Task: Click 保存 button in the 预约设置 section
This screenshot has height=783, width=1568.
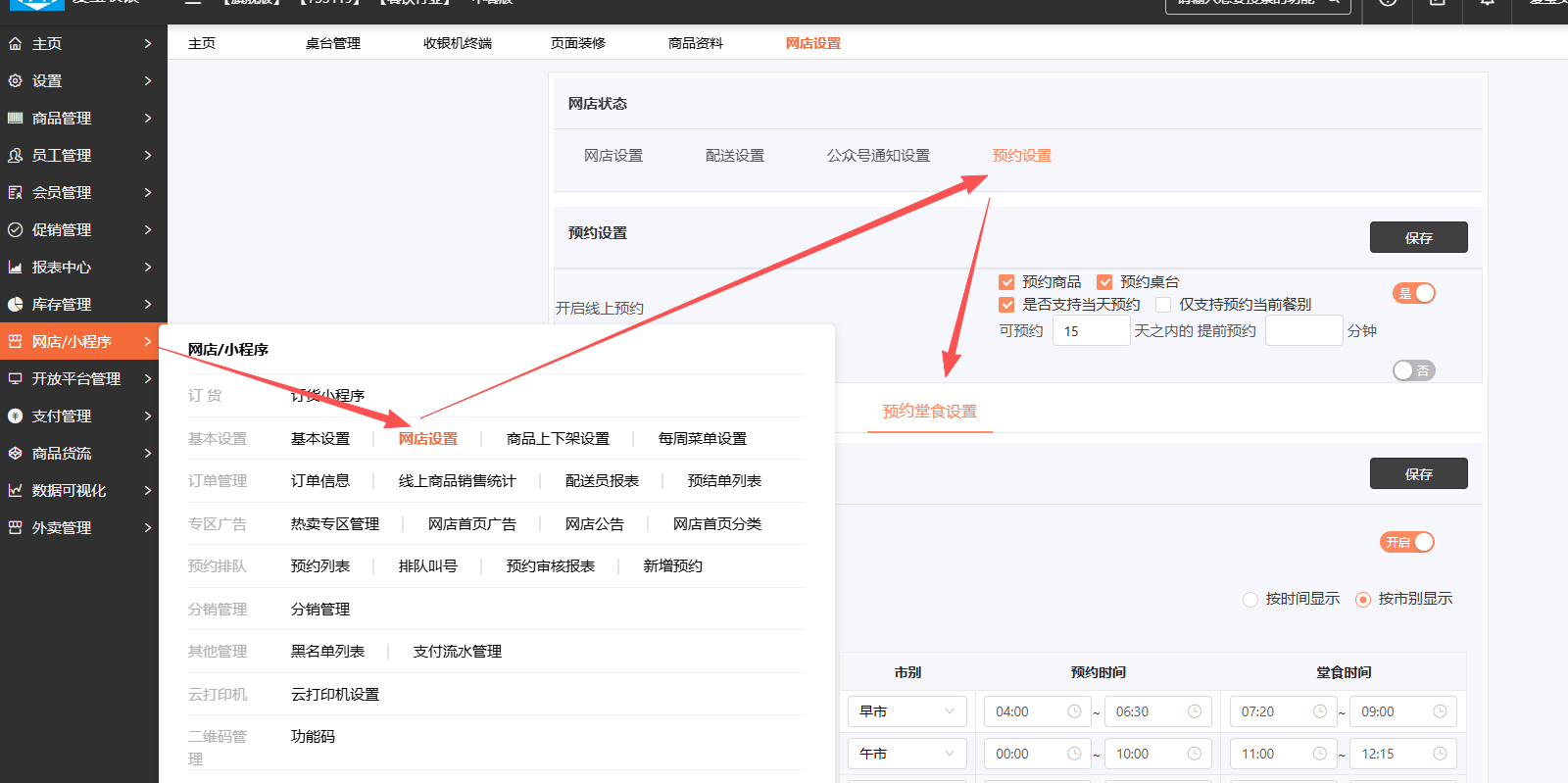Action: (1418, 238)
